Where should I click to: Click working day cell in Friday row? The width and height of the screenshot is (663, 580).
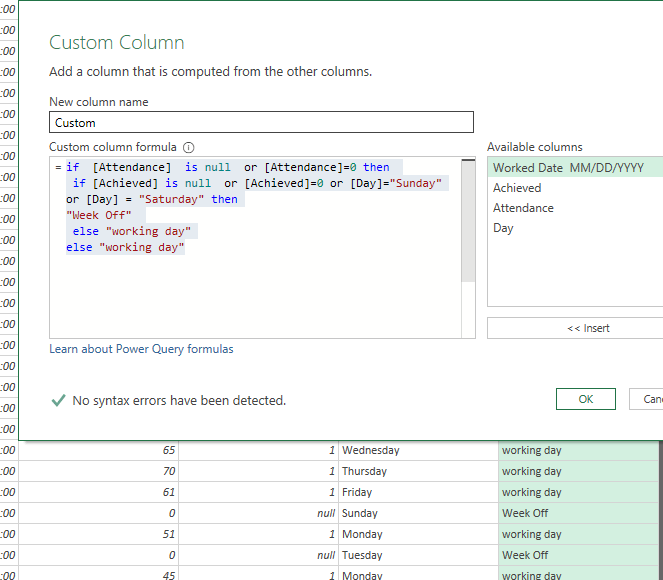point(578,492)
